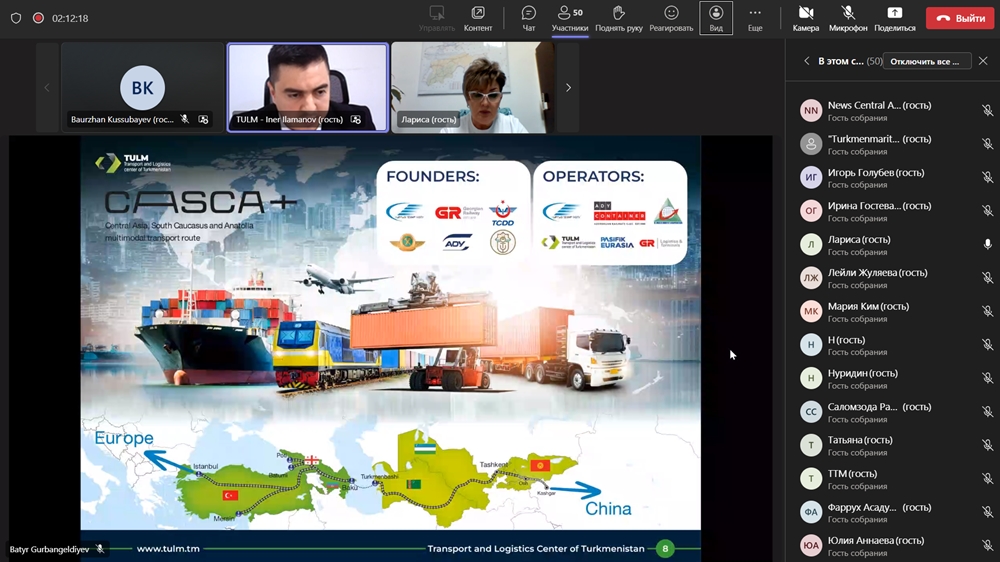
Task: Click the ФА avatar of Фаррух
Action: [x=811, y=512]
